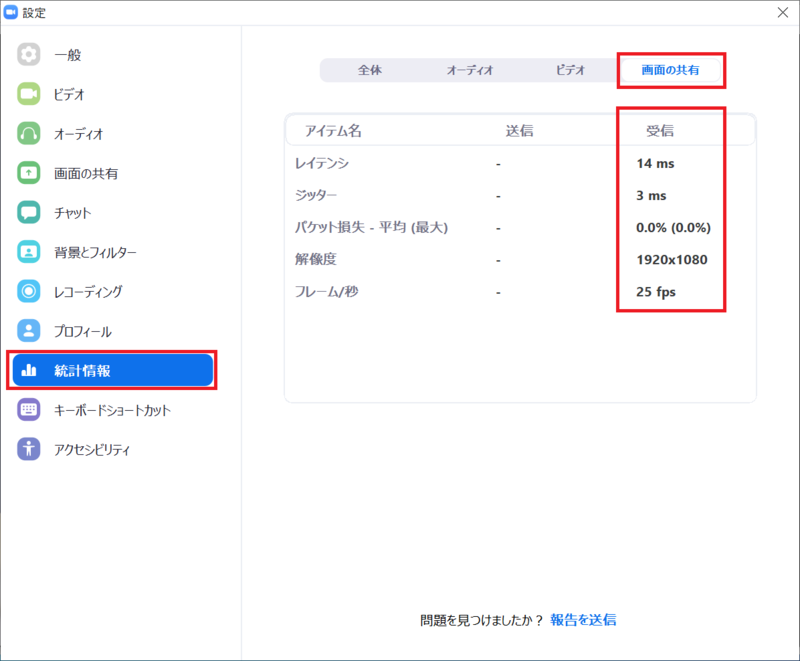Switch to the ビデオ statistics tab
This screenshot has width=800, height=661.
pos(570,70)
